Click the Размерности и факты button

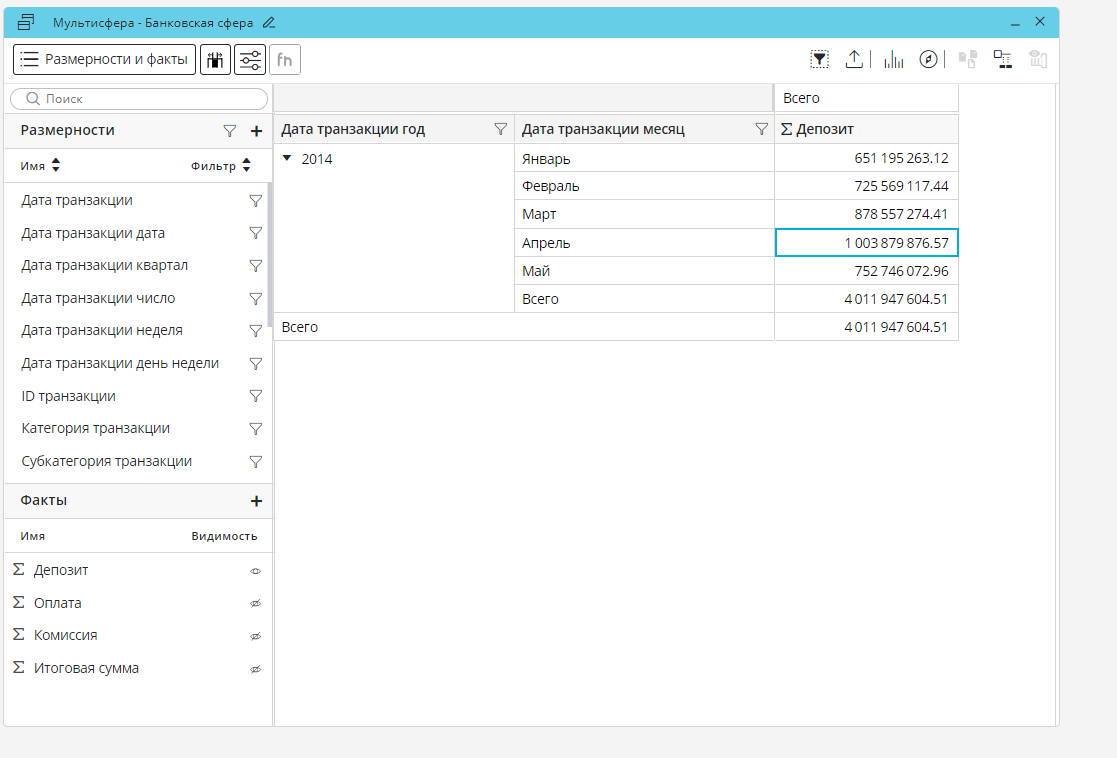(x=104, y=60)
